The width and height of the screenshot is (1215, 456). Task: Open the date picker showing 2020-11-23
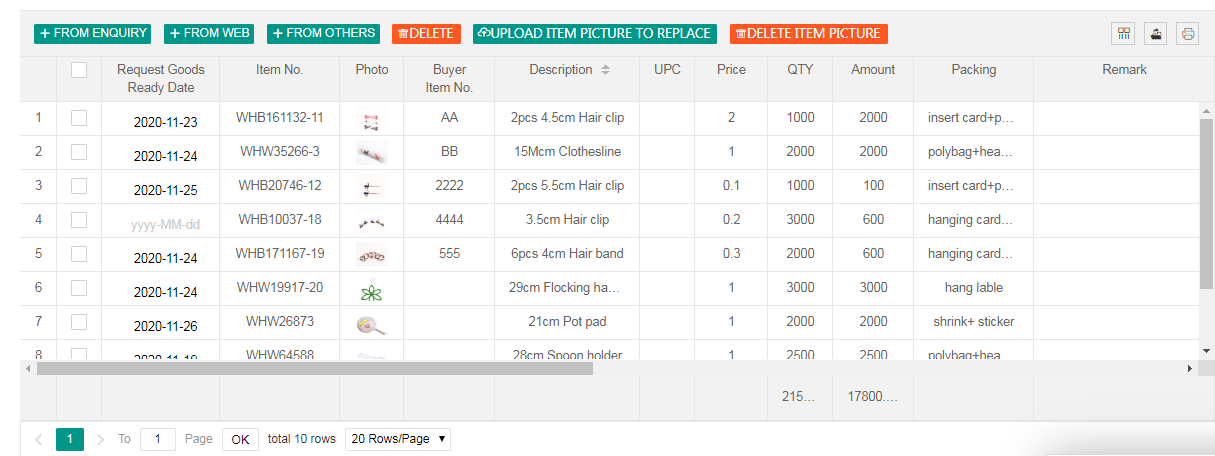(165, 123)
